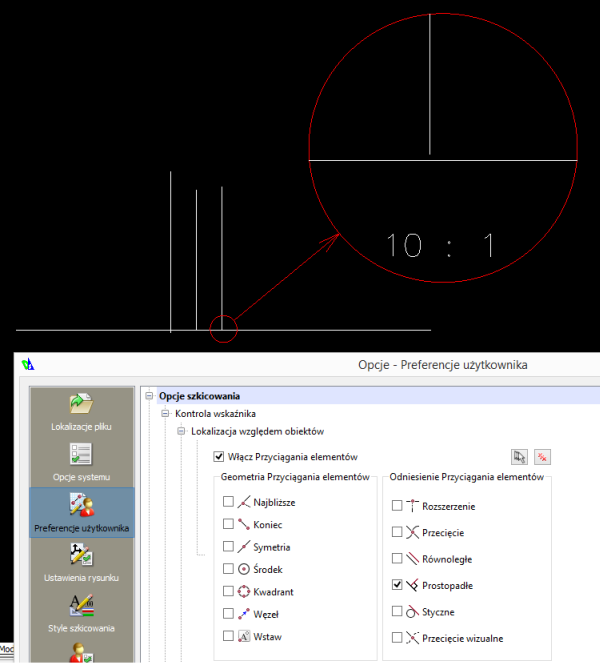This screenshot has width=600, height=665.
Task: Click the Węzeł snap icon
Action: point(244,614)
